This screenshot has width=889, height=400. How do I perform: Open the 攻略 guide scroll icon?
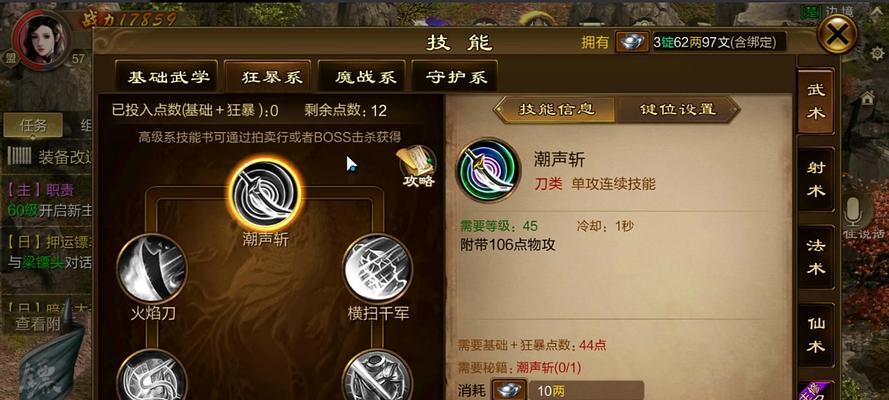pos(418,165)
